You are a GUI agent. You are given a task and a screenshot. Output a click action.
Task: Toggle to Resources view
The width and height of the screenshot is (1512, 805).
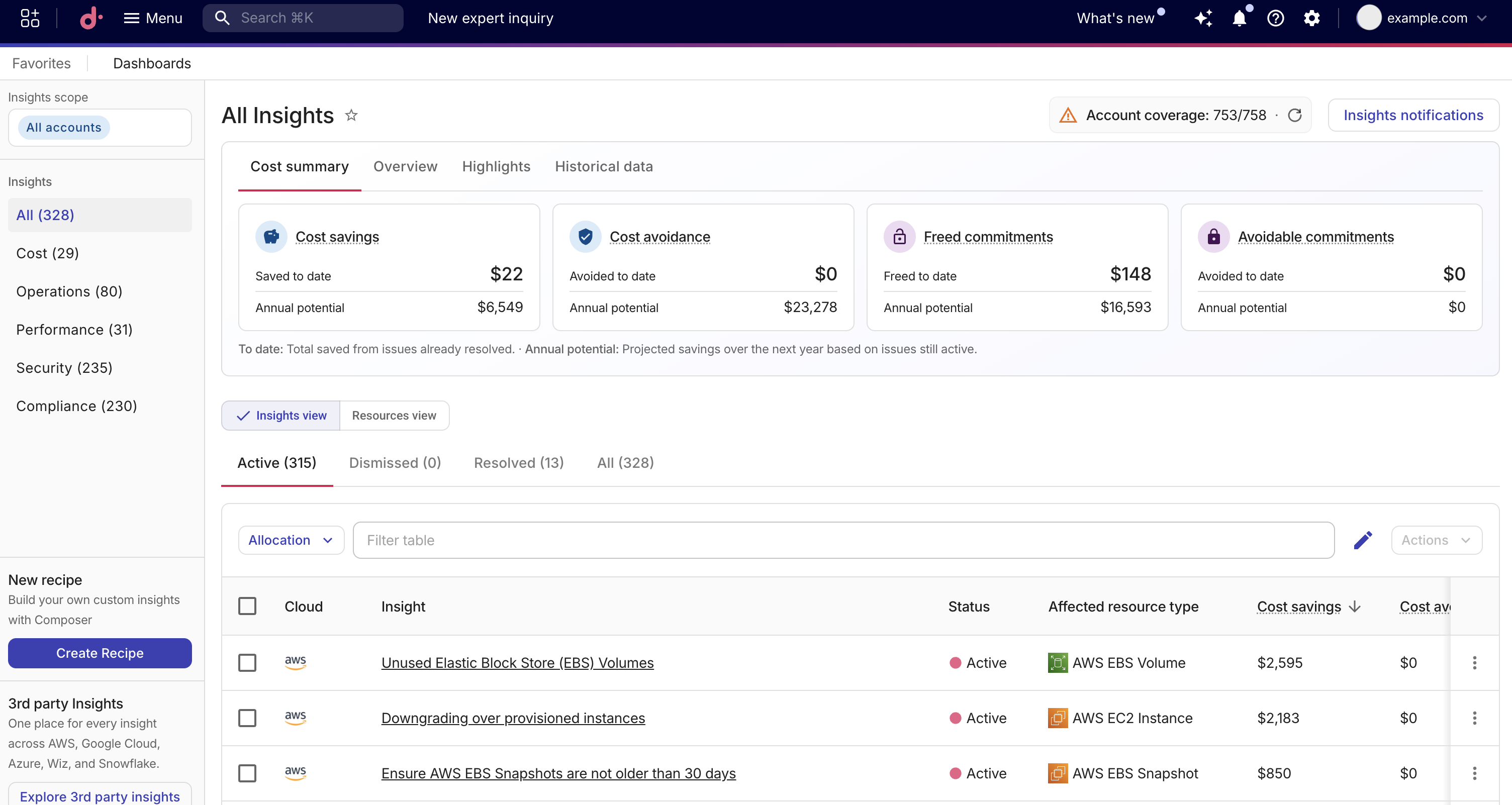[394, 416]
